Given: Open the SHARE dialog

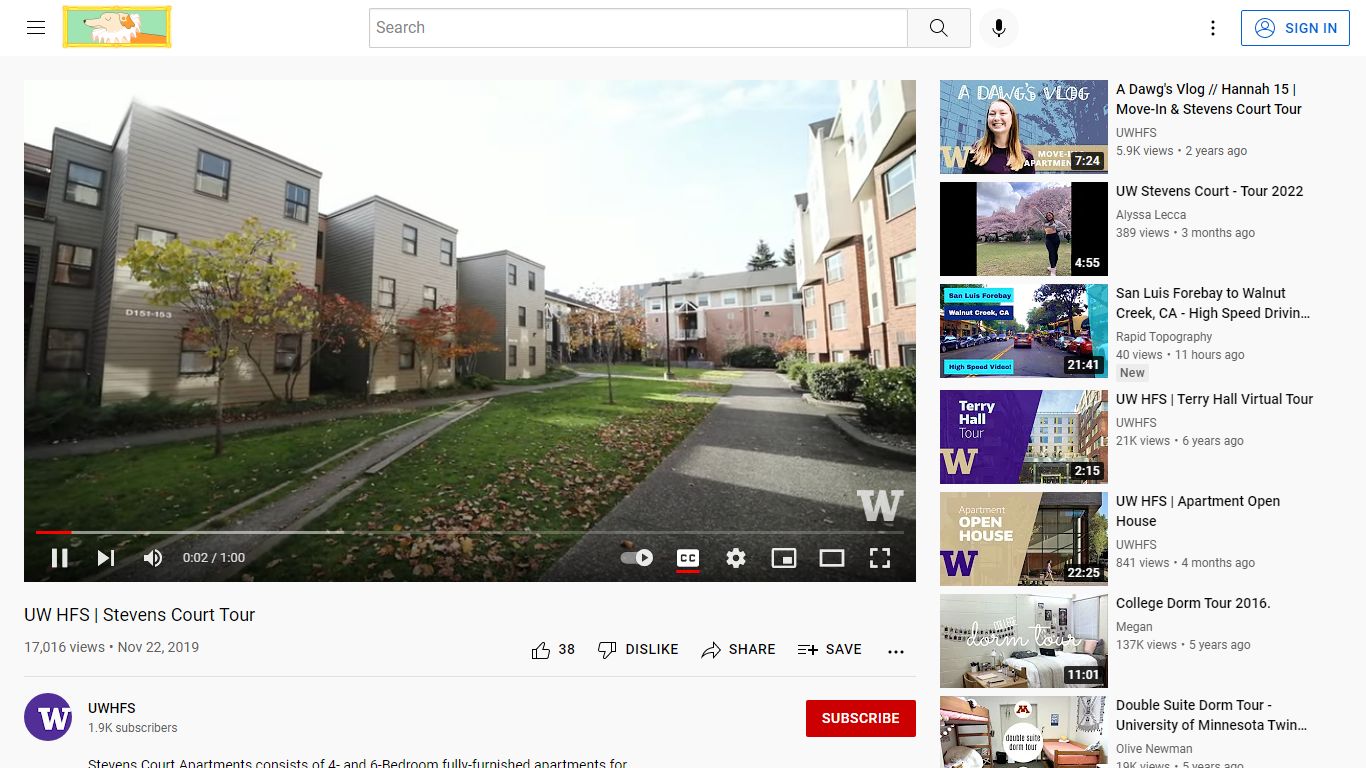Looking at the screenshot, I should (738, 650).
